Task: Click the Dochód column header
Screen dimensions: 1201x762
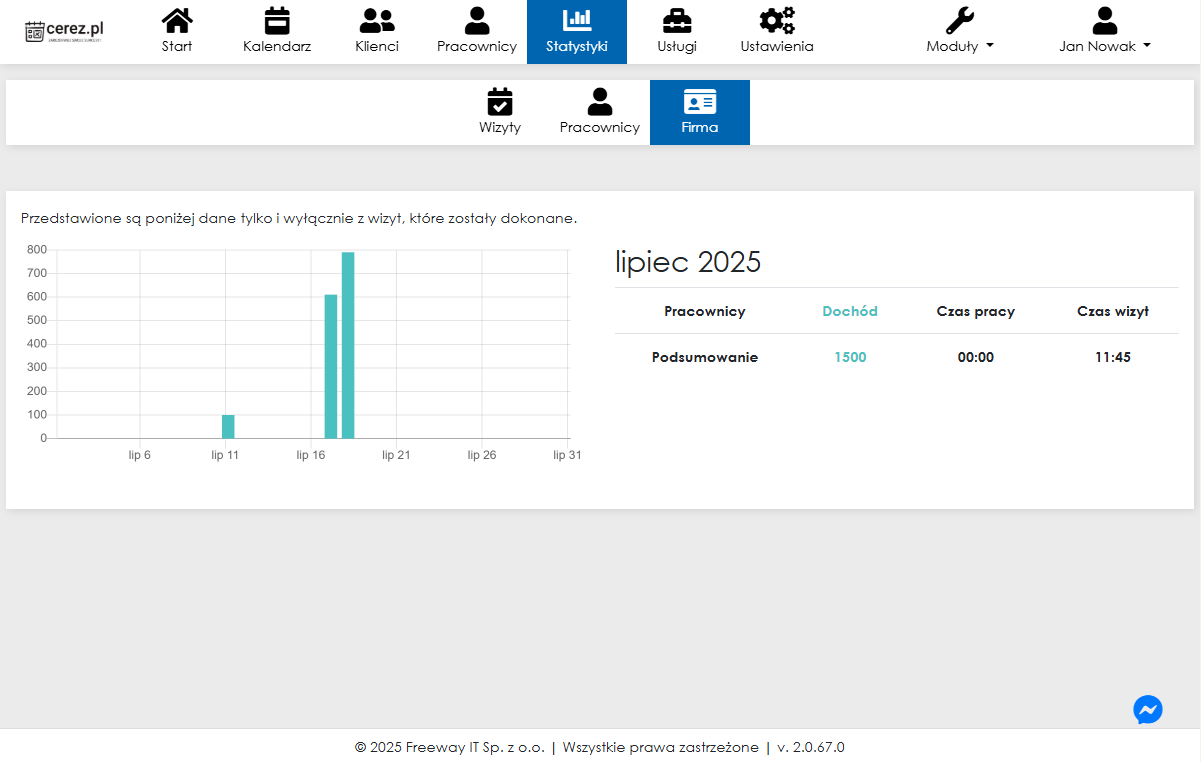Action: (x=850, y=311)
